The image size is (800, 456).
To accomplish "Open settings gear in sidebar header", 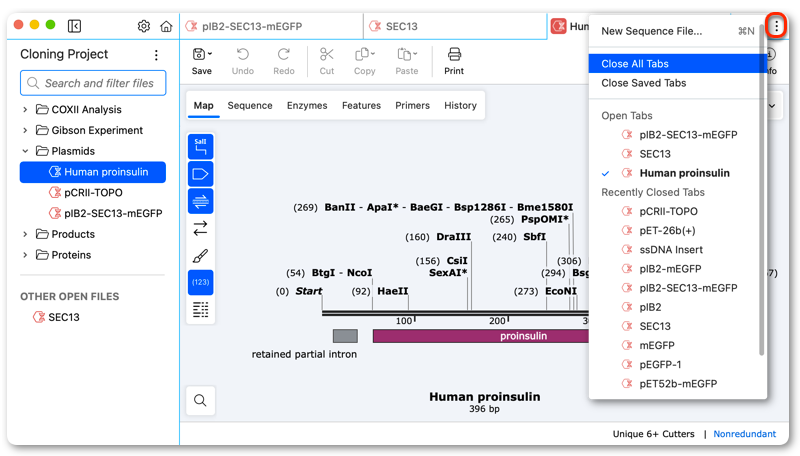I will (144, 26).
